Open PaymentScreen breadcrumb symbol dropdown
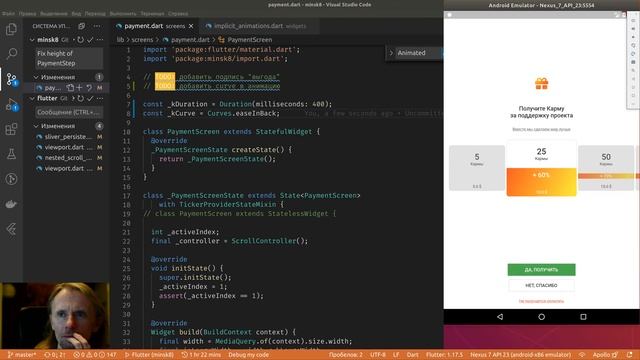This screenshot has width=640, height=360. (x=245, y=40)
